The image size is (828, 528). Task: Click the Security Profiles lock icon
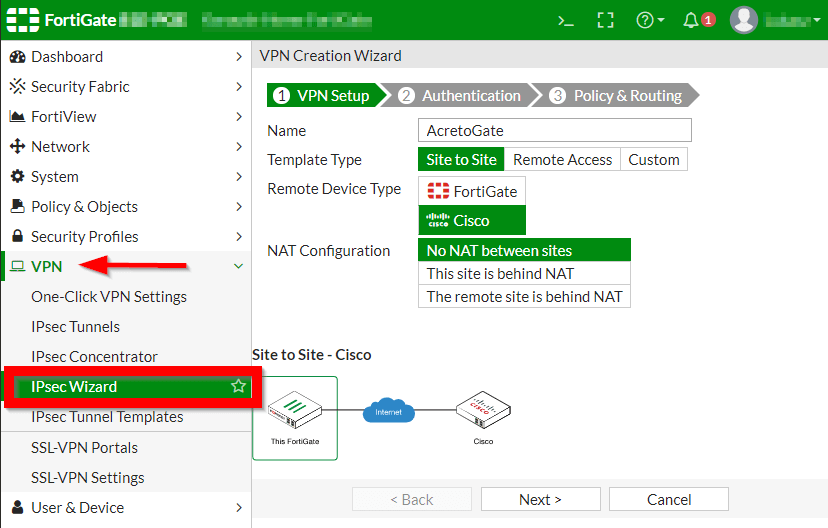[17, 236]
